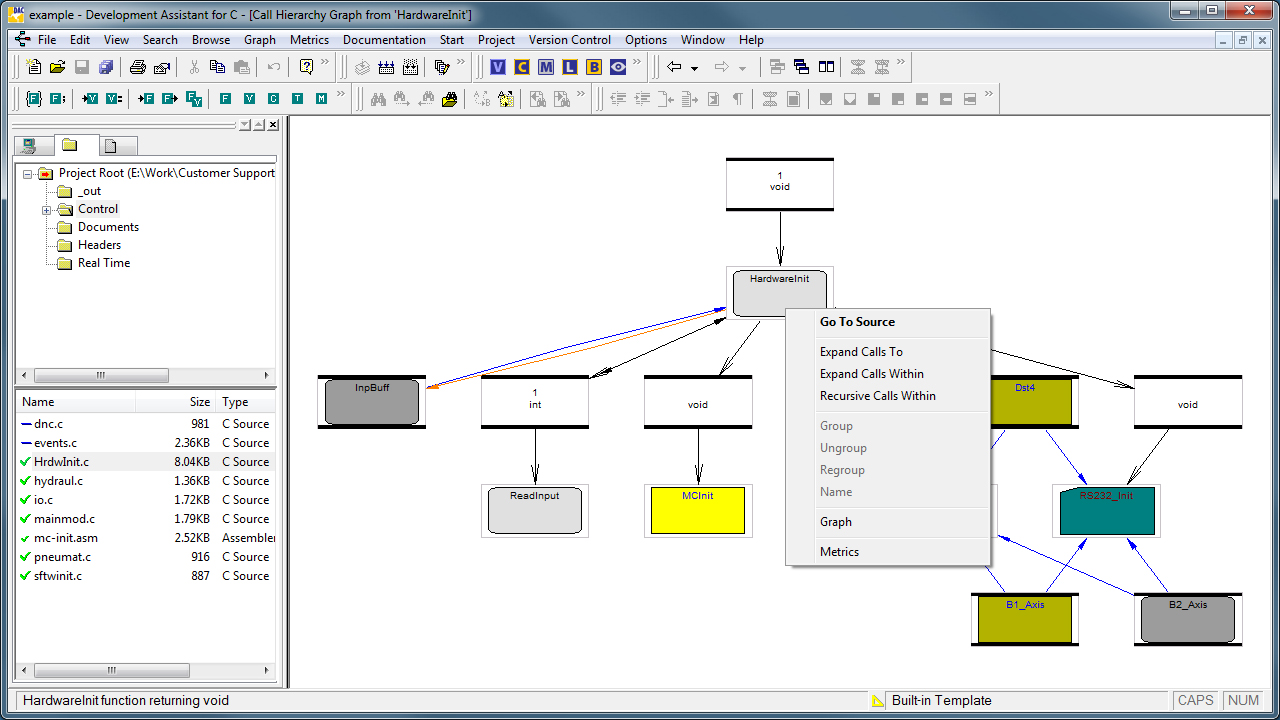The image size is (1280, 720).
Task: Click the blue eye icon in toolbar
Action: click(618, 67)
